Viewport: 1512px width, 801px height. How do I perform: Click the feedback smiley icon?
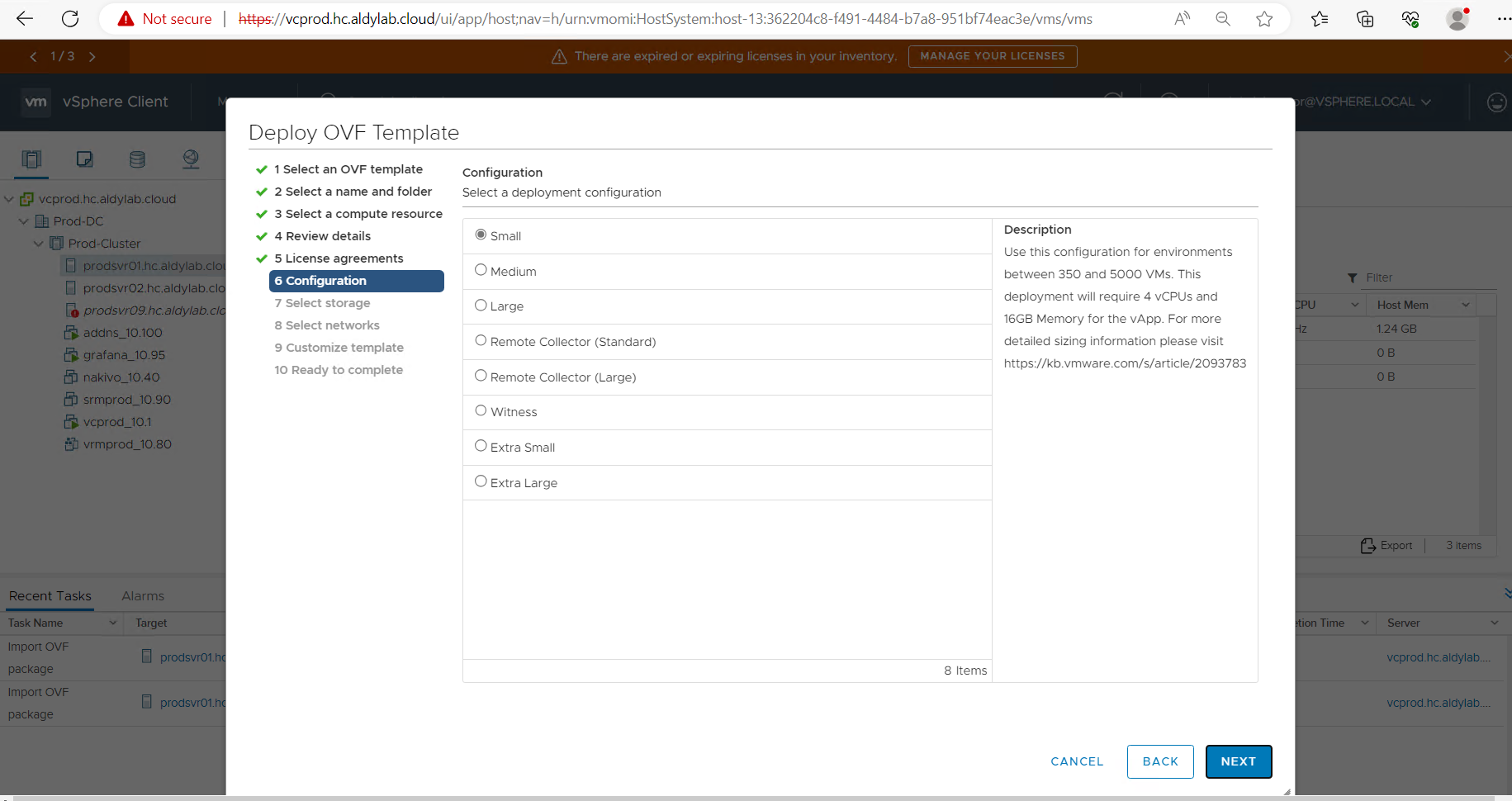pos(1496,102)
